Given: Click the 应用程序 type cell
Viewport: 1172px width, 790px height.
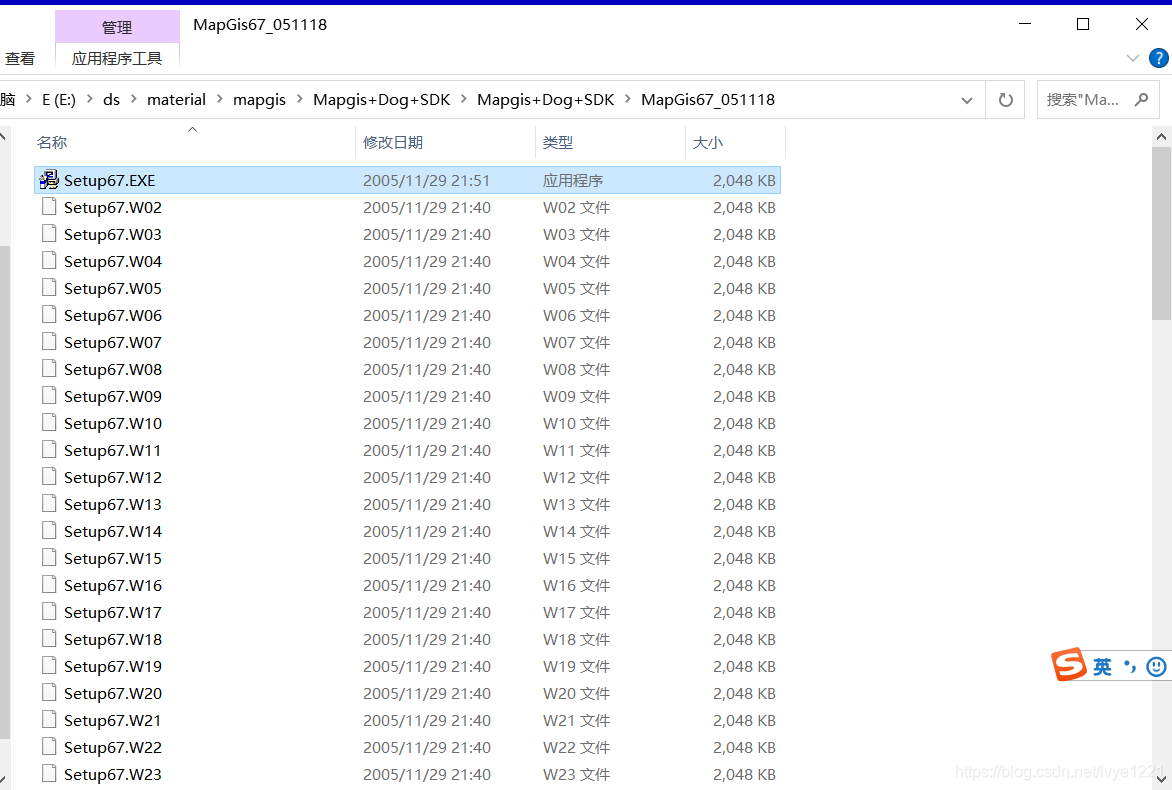Looking at the screenshot, I should (573, 180).
